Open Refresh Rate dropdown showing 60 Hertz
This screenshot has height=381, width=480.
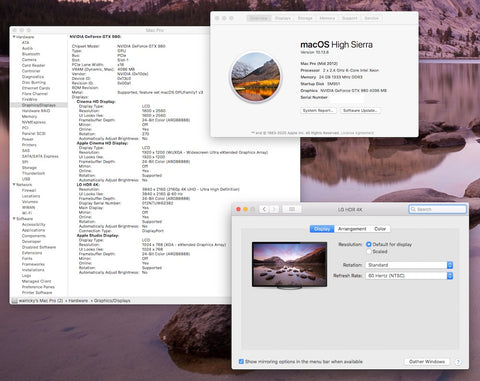409,276
